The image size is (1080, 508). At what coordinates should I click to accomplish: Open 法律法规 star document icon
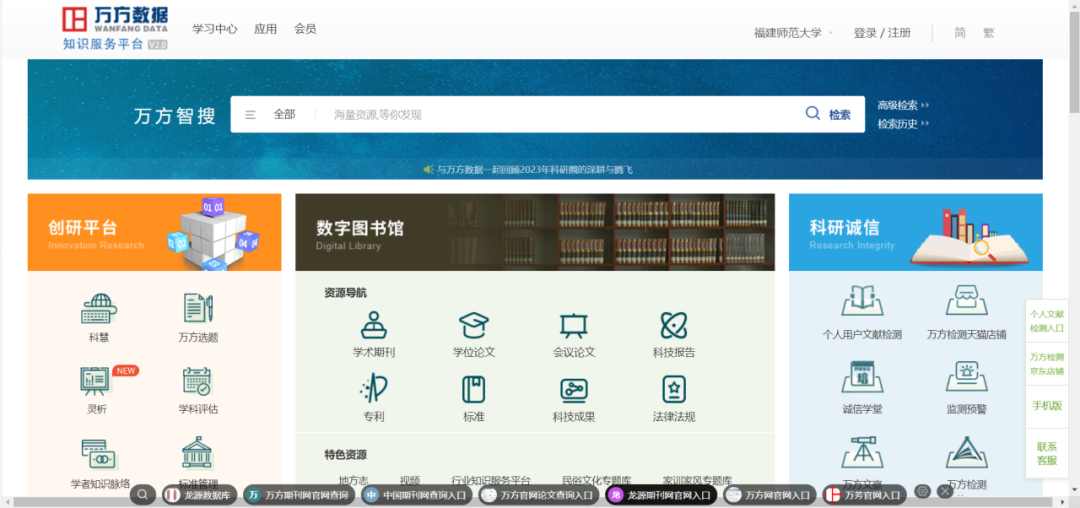click(674, 390)
